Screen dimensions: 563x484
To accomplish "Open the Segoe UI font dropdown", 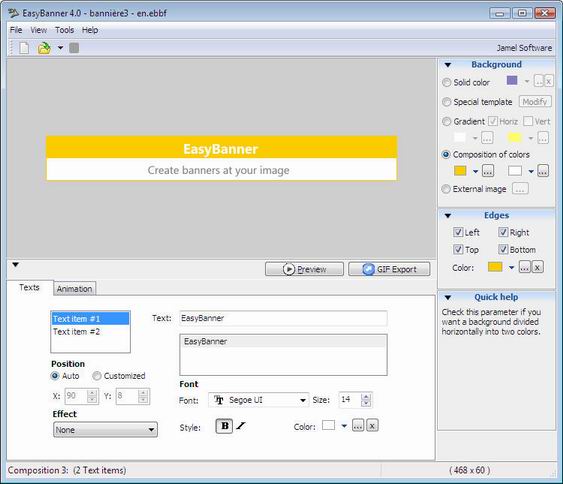I will tap(259, 400).
